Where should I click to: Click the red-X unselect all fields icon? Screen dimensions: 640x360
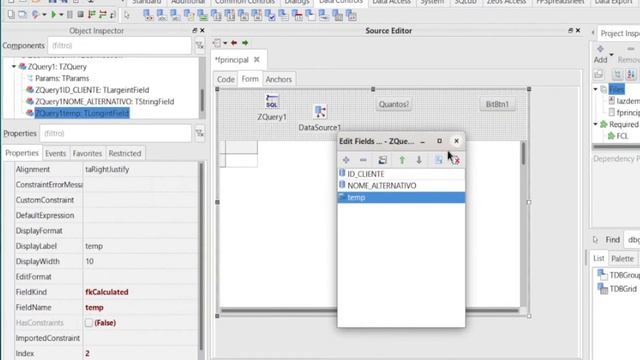coord(456,160)
